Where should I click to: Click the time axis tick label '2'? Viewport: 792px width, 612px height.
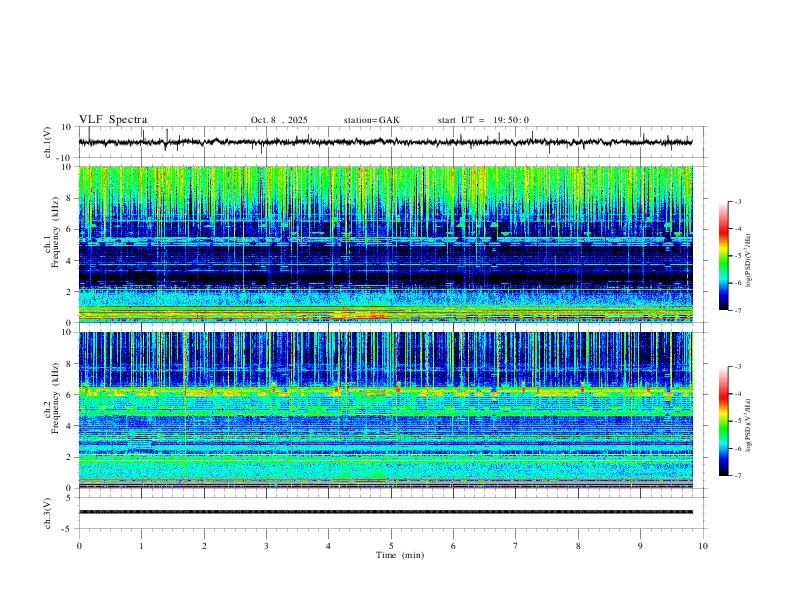(204, 546)
